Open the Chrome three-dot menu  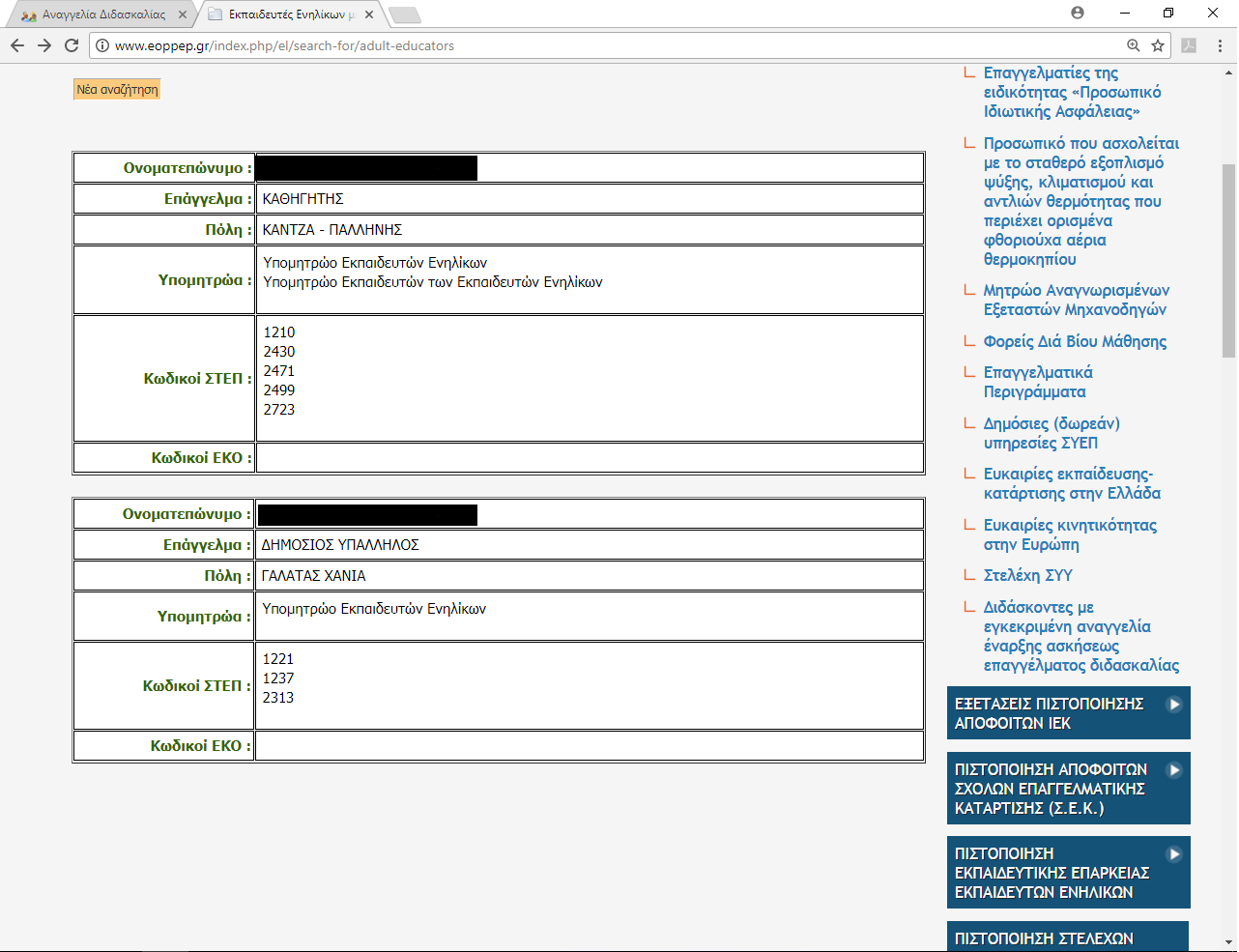click(1220, 45)
